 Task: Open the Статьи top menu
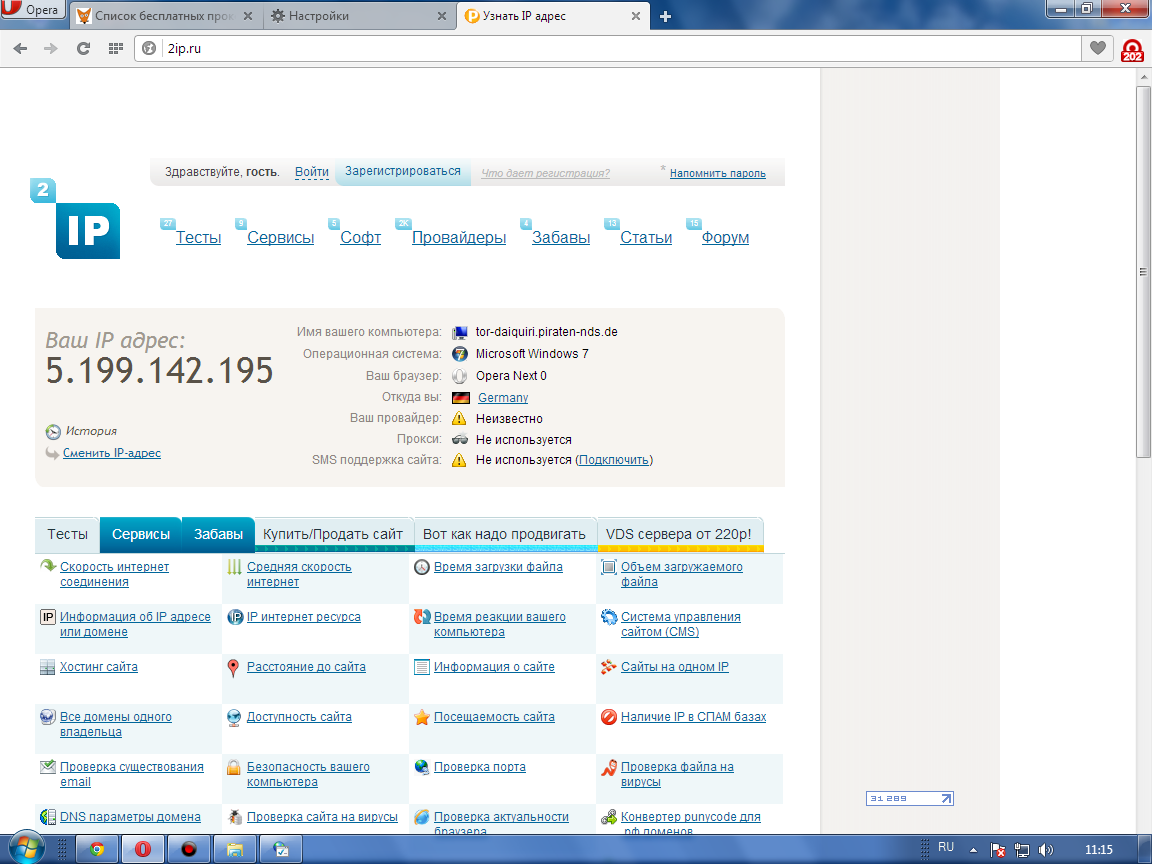tap(646, 237)
